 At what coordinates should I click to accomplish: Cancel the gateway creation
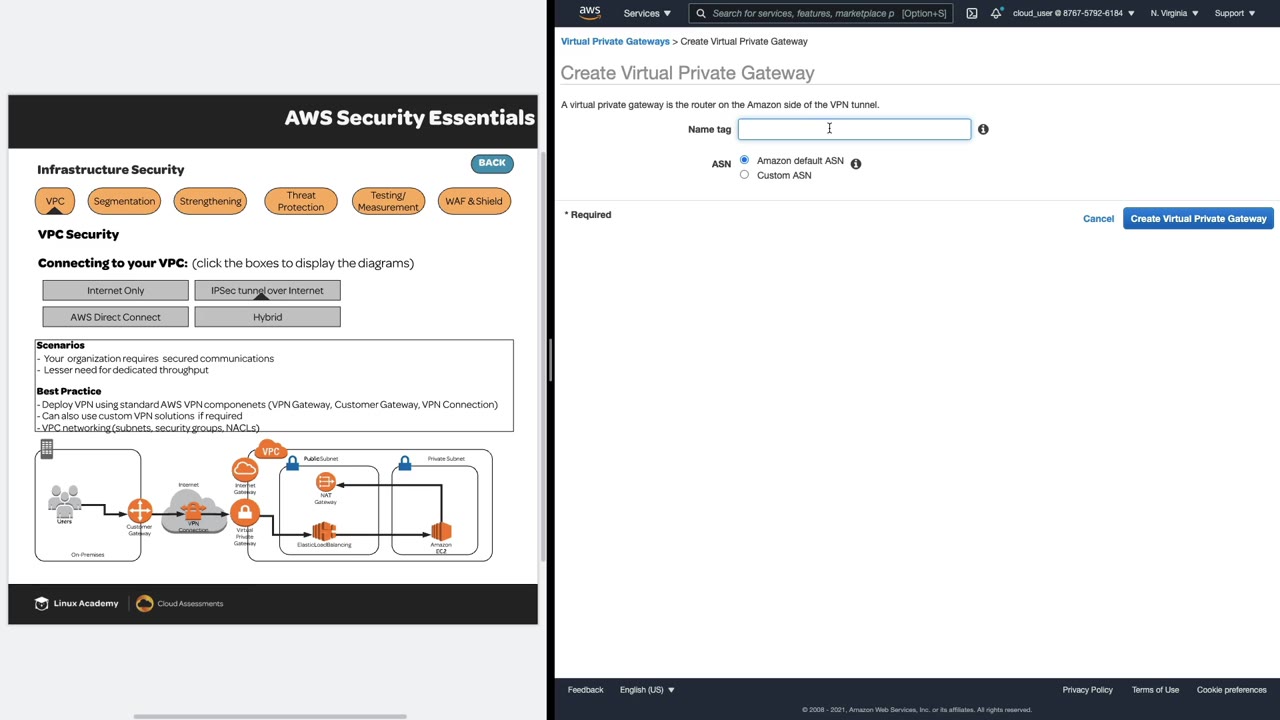(x=1098, y=219)
